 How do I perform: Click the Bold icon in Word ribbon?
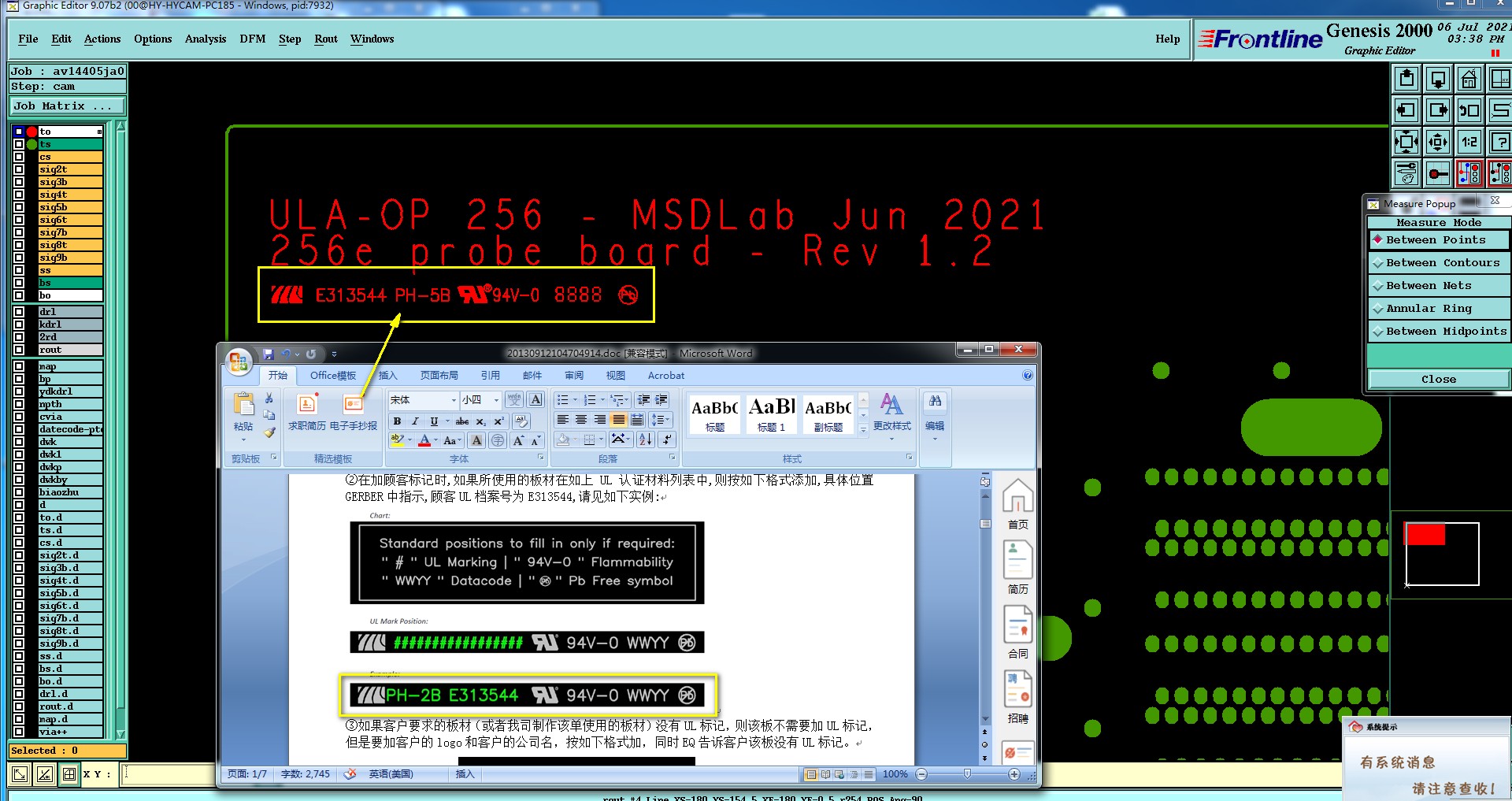tap(398, 421)
